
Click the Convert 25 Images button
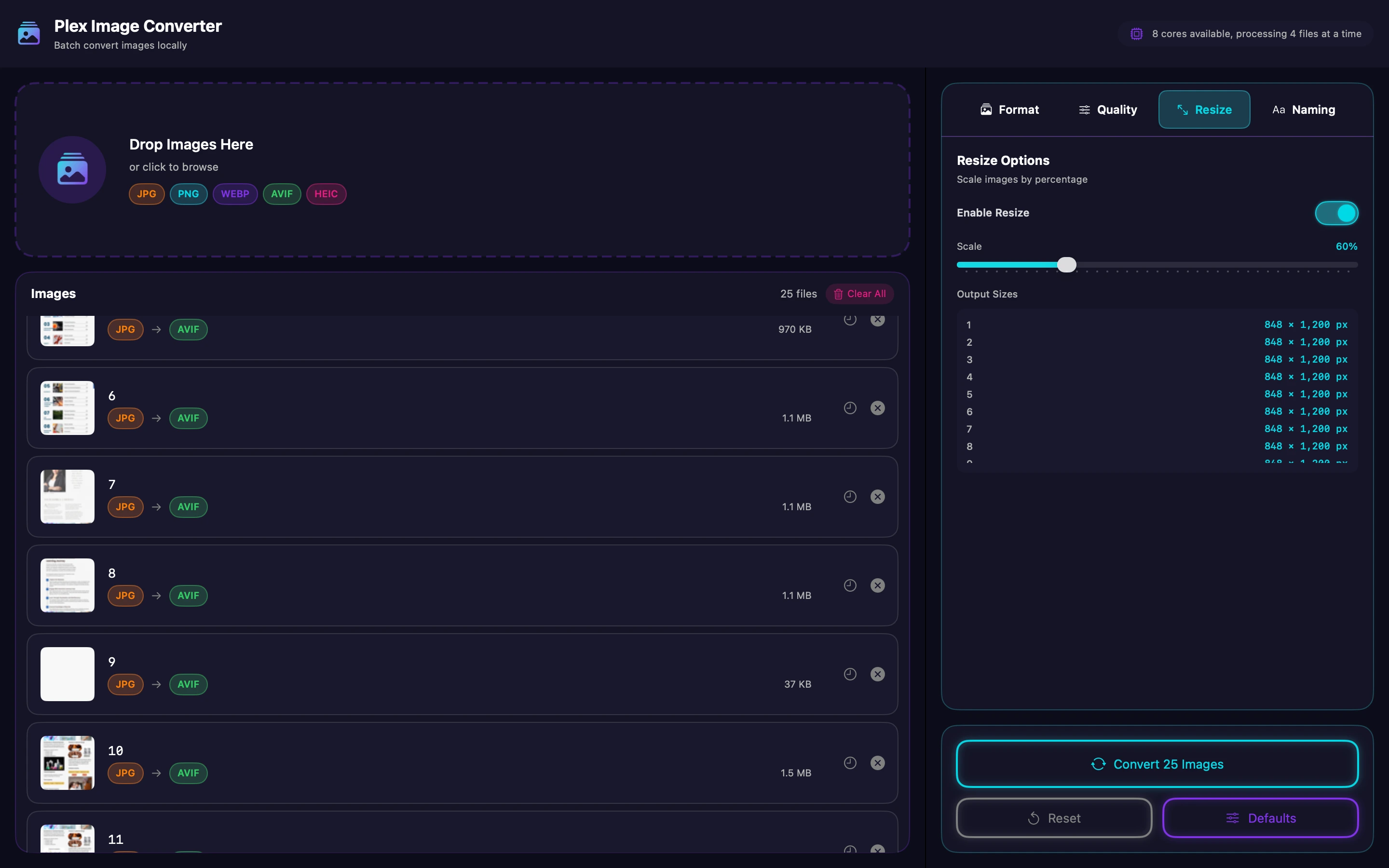tap(1157, 764)
